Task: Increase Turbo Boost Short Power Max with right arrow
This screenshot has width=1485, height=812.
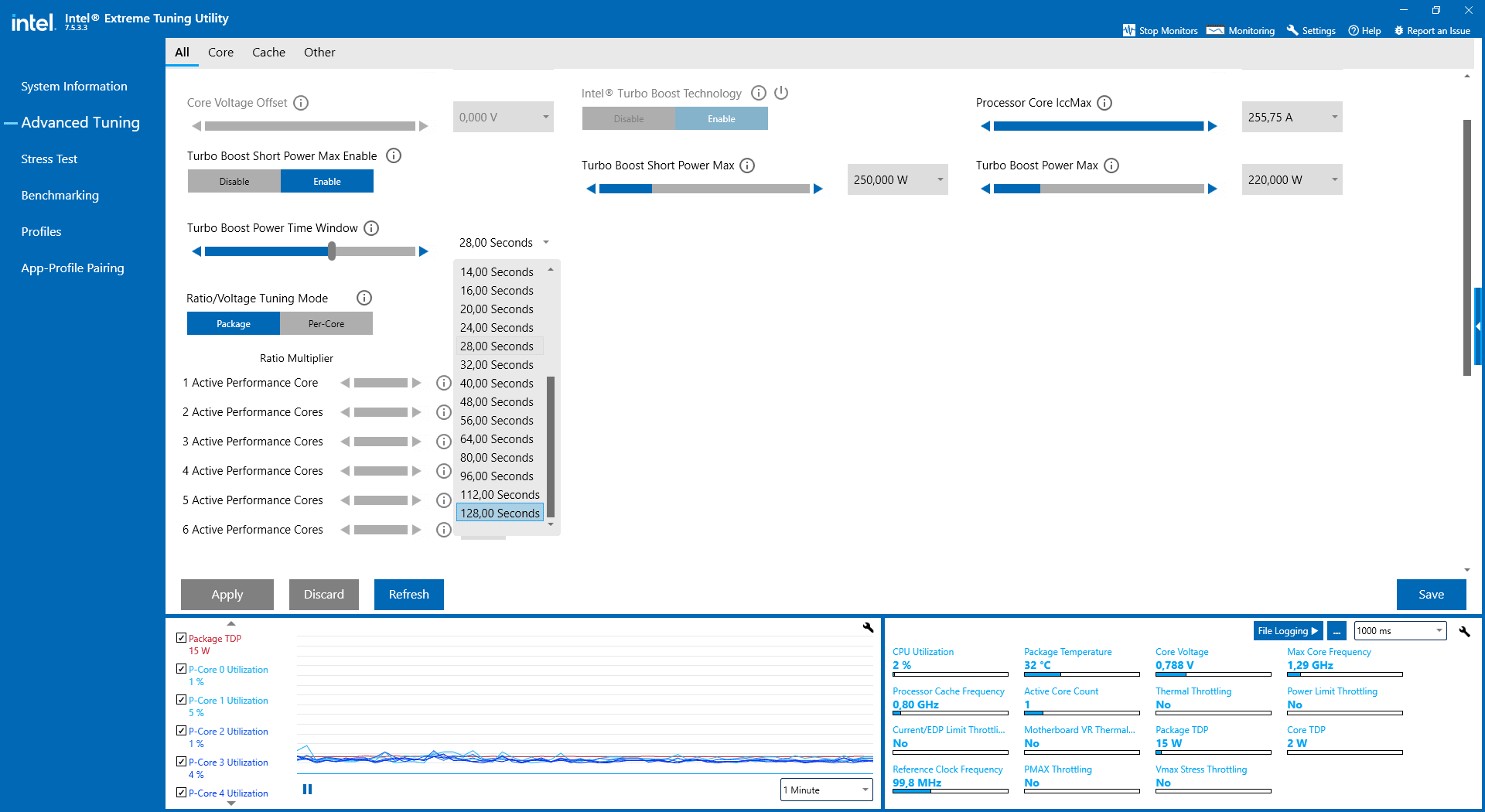Action: pyautogui.click(x=818, y=189)
